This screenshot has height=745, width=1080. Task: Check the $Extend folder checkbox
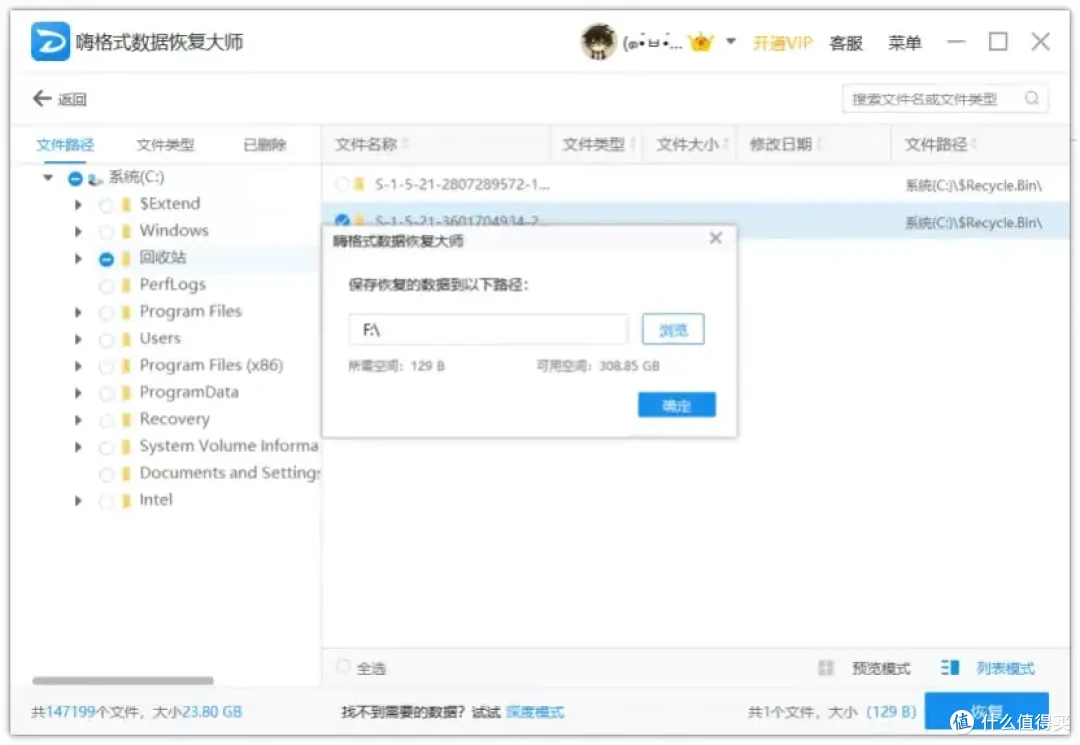pyautogui.click(x=106, y=204)
